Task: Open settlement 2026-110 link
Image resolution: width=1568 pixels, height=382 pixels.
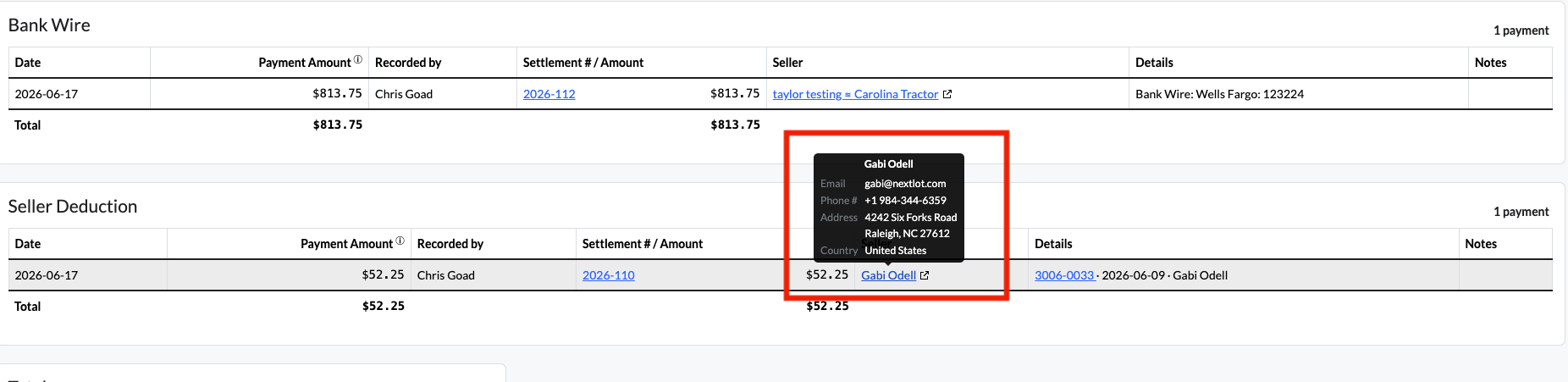Action: 608,275
